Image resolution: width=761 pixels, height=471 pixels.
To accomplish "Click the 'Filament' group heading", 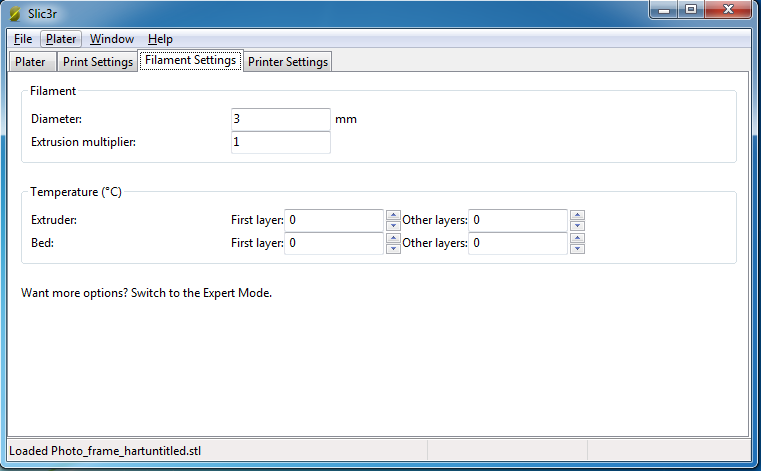I will tap(53, 91).
